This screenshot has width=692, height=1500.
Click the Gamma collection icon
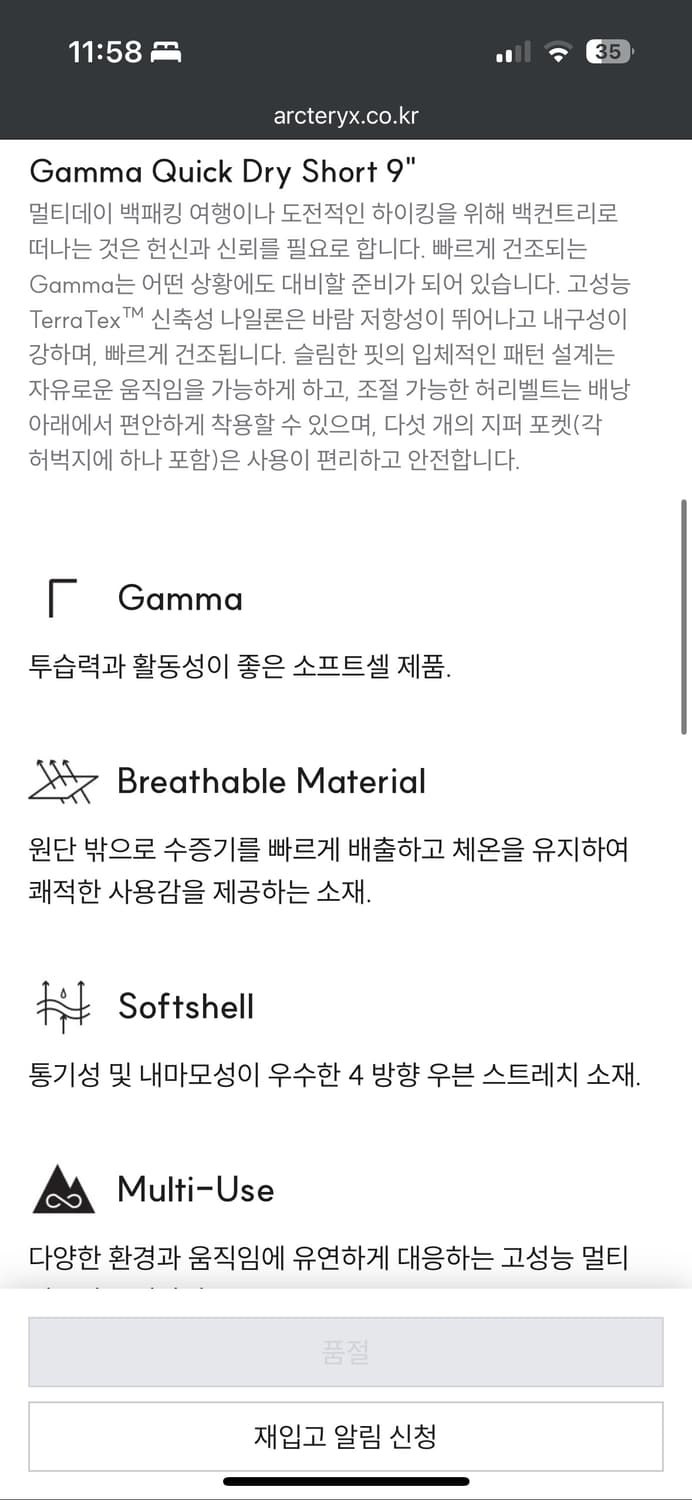[x=62, y=596]
